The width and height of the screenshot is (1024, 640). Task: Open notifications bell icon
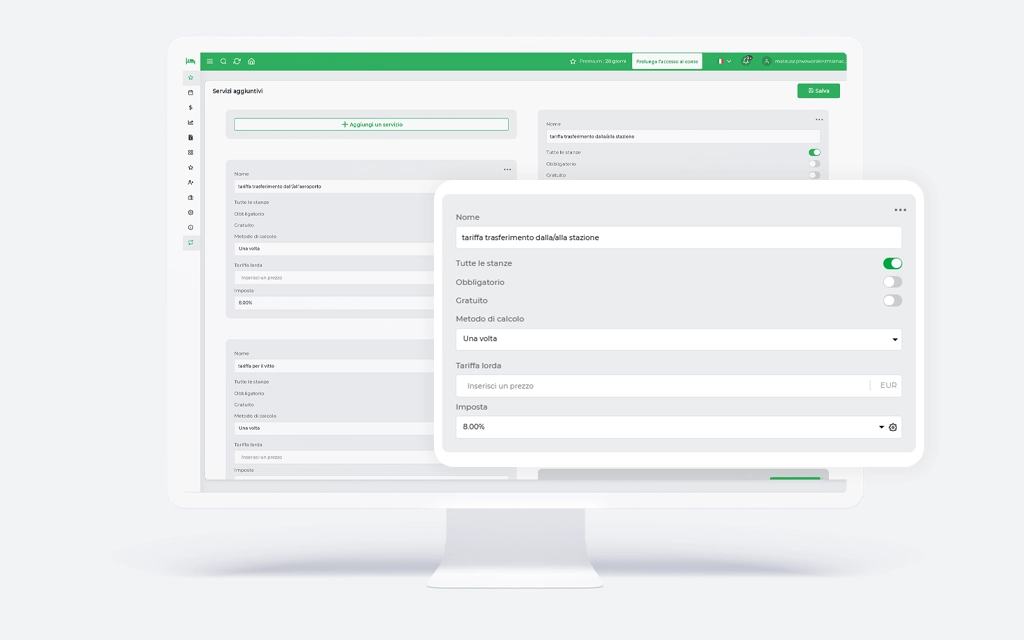point(747,61)
